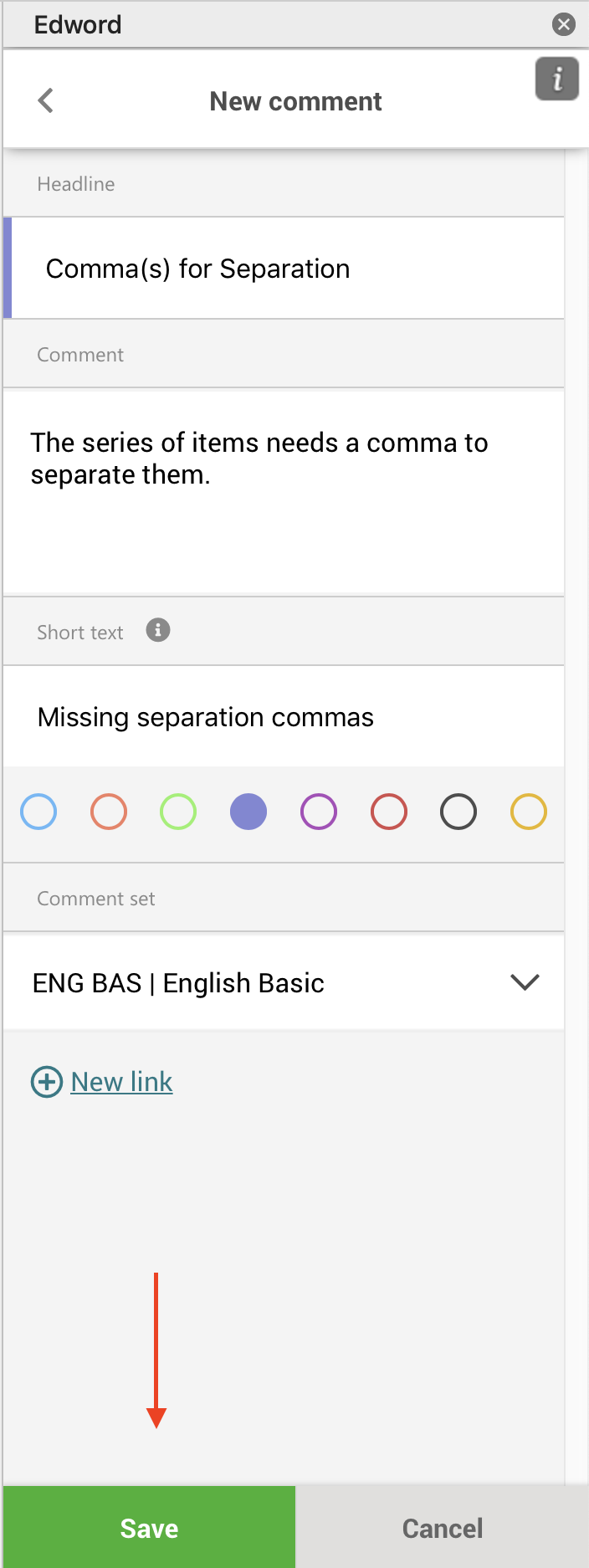Open the ENG BAS | English Basic selector
The height and width of the screenshot is (1568, 589).
click(x=251, y=983)
